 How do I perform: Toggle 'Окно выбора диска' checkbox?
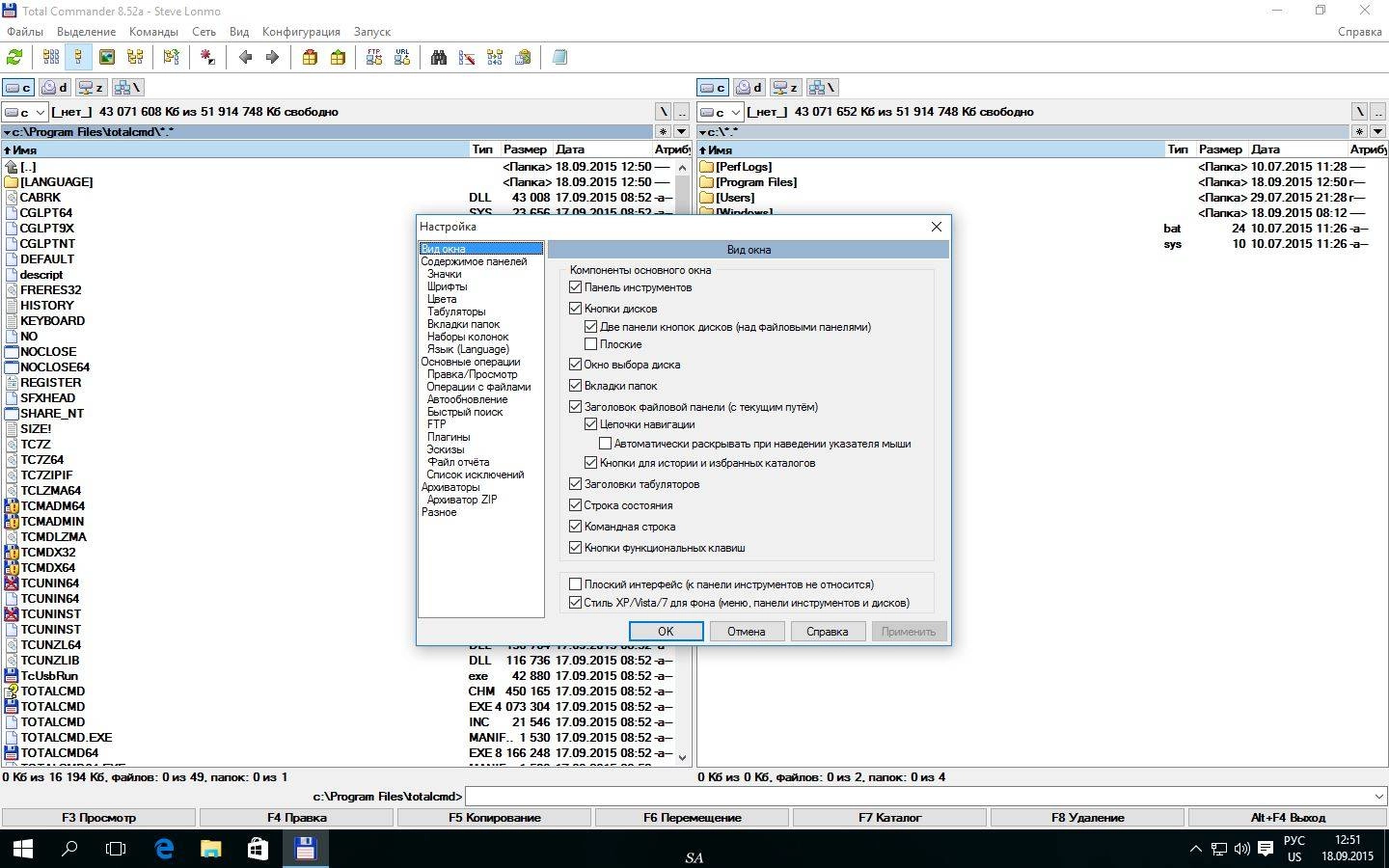coord(576,365)
